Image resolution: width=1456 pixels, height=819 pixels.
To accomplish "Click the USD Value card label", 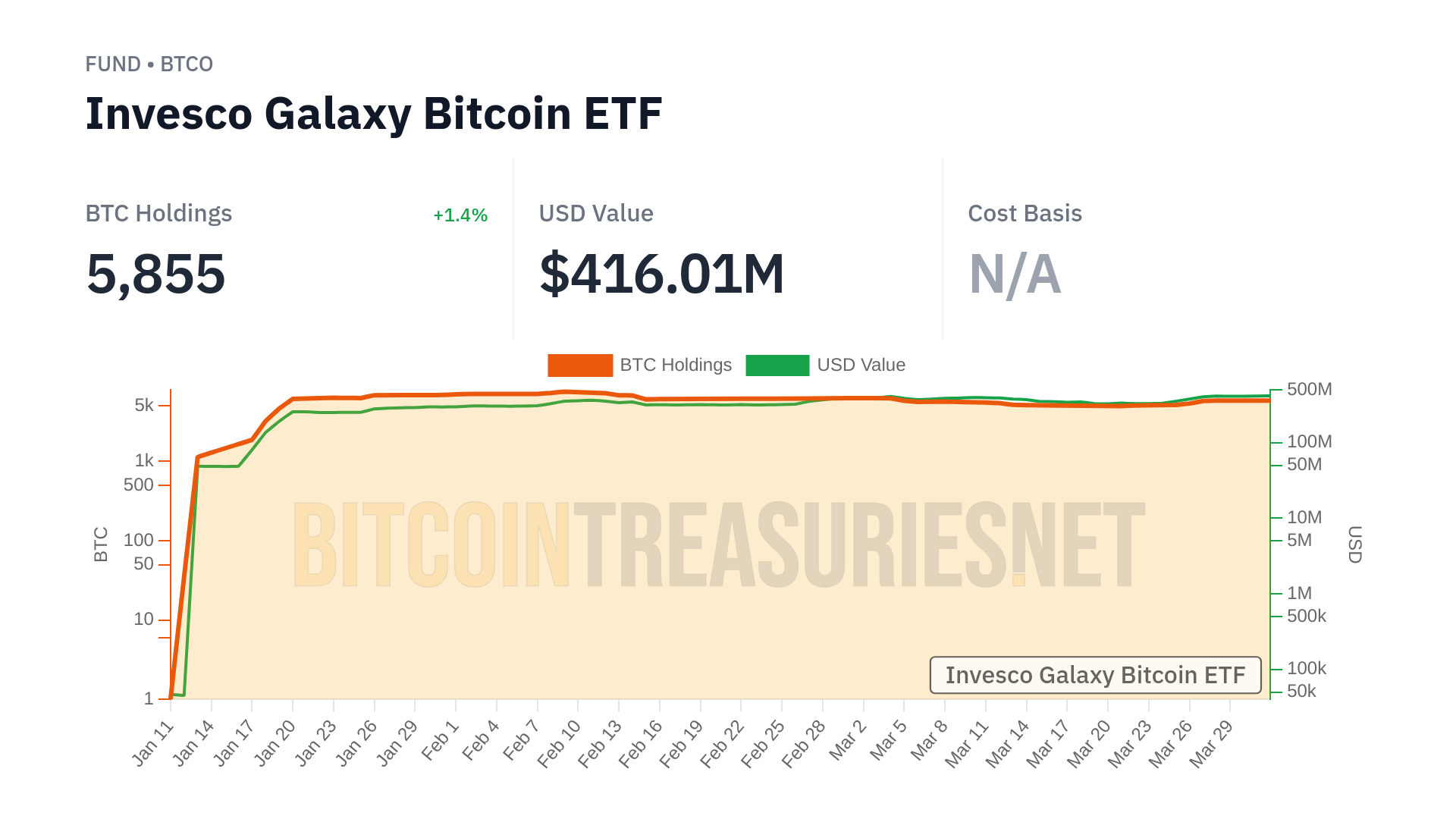I will click(596, 214).
